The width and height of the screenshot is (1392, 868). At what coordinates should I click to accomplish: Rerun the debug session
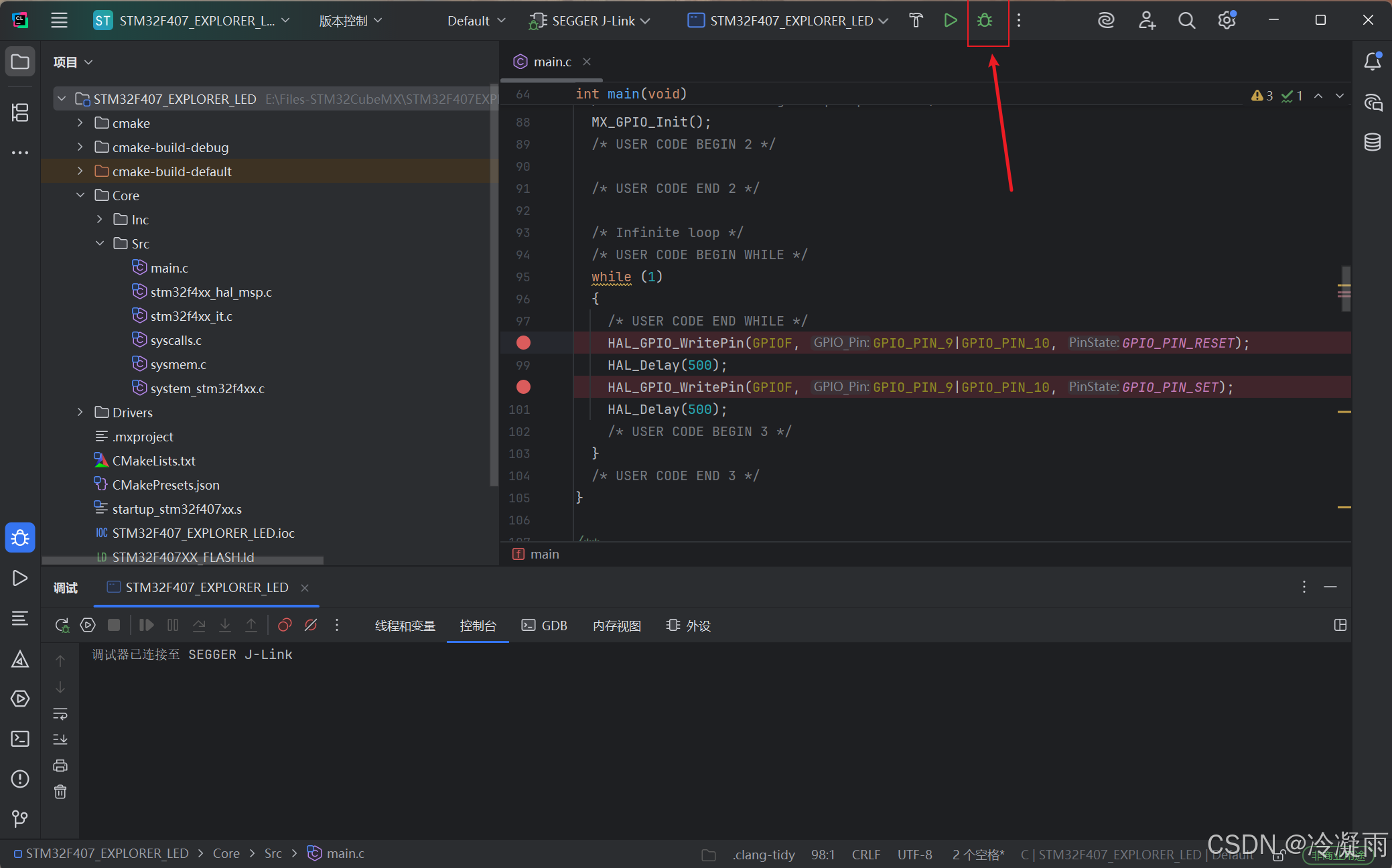coord(62,625)
